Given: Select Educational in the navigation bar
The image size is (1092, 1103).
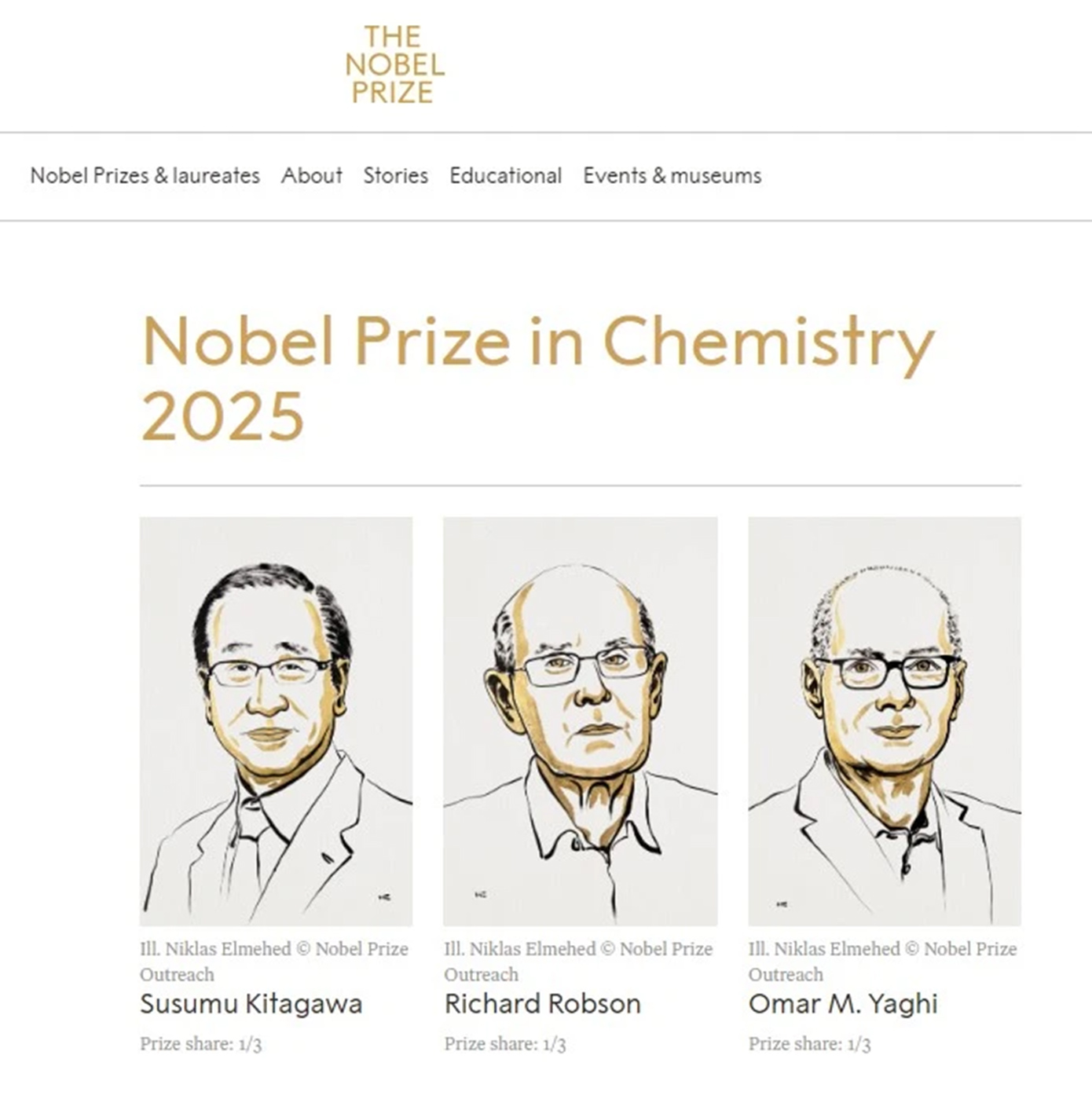Looking at the screenshot, I should [x=505, y=175].
